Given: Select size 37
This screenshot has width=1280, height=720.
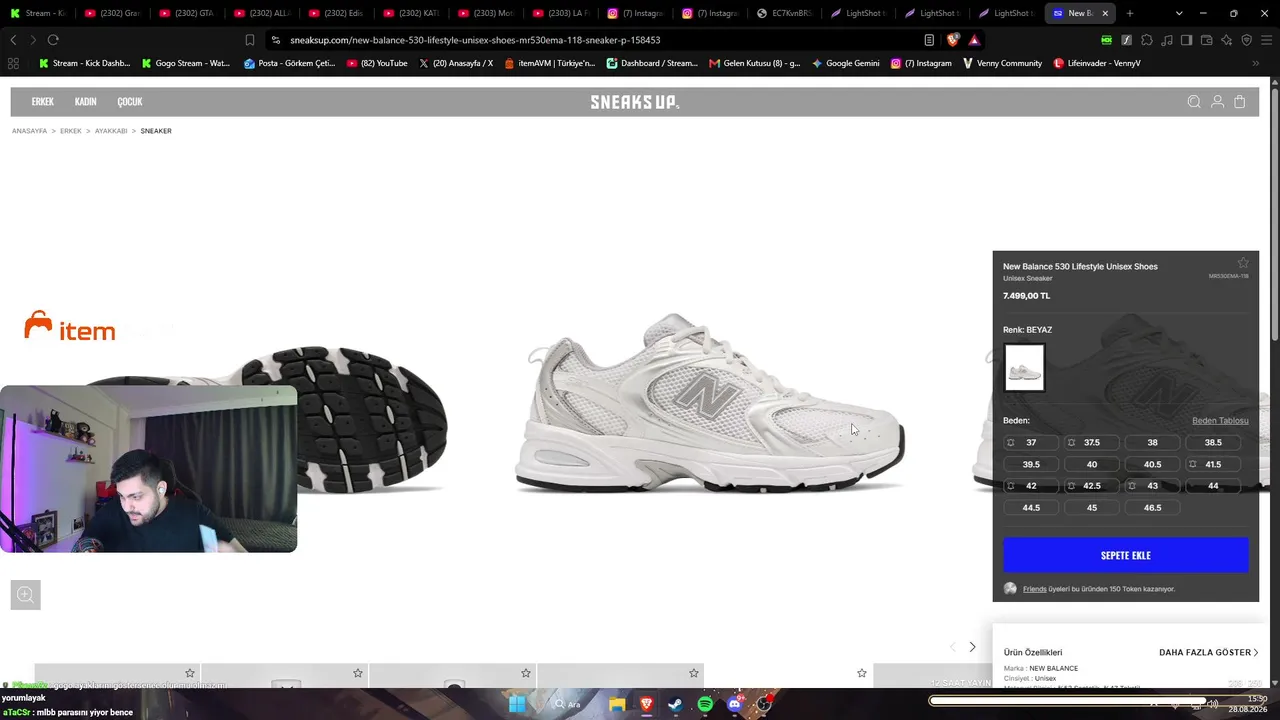Looking at the screenshot, I should click(1031, 442).
